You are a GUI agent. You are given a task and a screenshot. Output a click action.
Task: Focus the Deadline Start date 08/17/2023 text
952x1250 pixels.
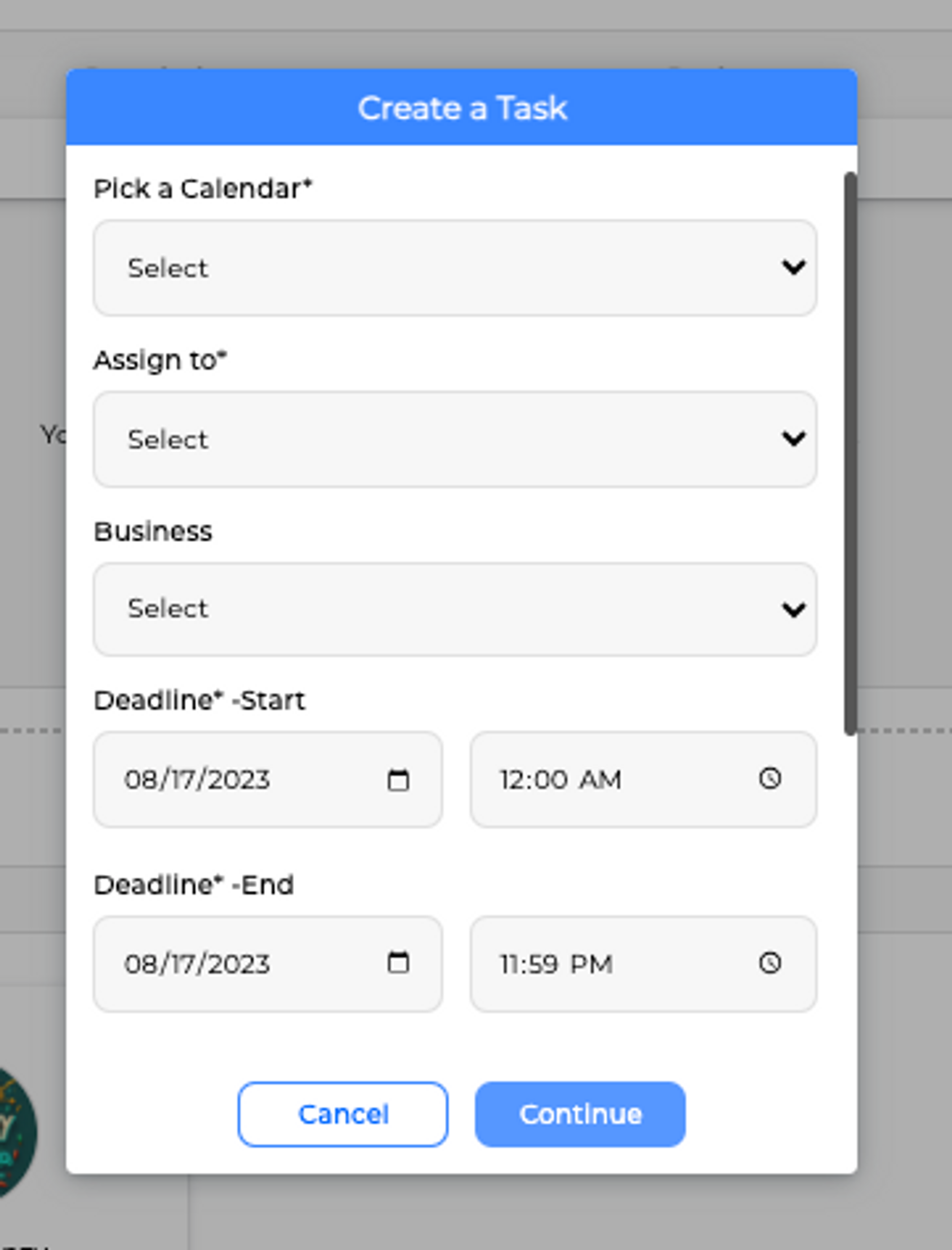pos(197,780)
